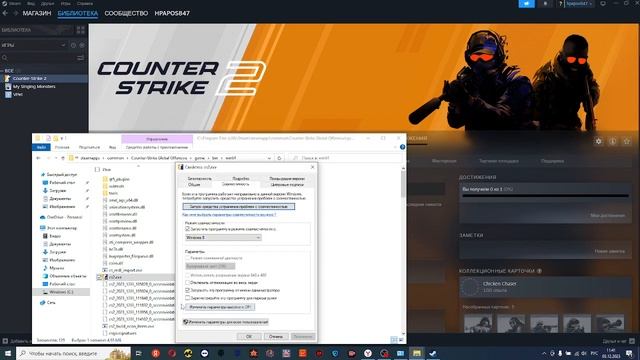Click 'Изменить параметры для всех пользователей' button
Screen dimensions: 640x360
226,322
